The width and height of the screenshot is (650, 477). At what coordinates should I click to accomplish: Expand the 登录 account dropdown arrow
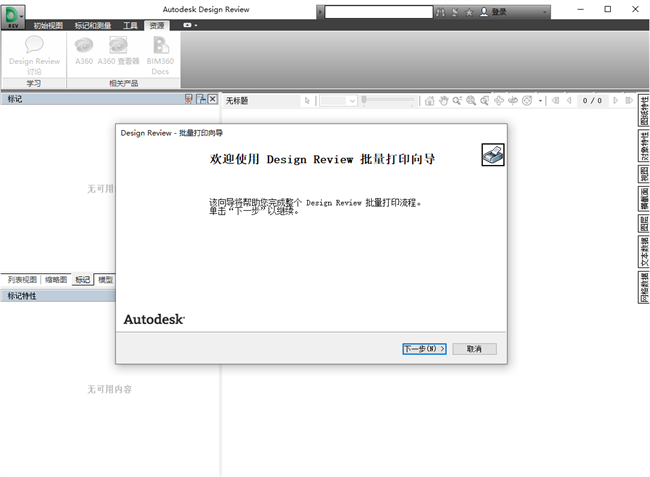coord(545,12)
